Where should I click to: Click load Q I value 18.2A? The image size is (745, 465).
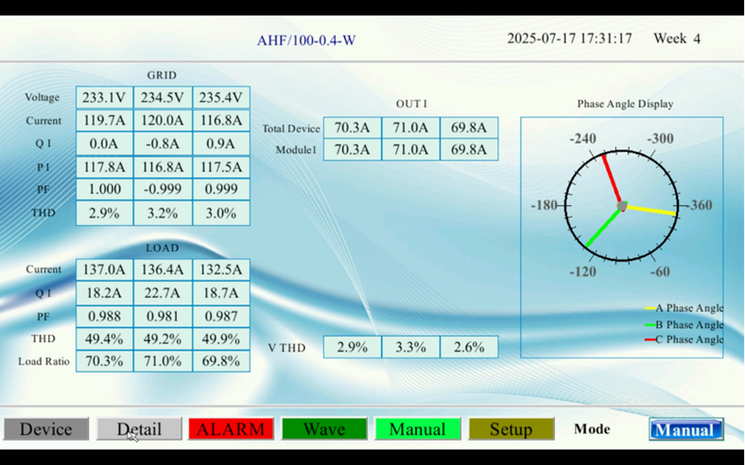coord(105,293)
